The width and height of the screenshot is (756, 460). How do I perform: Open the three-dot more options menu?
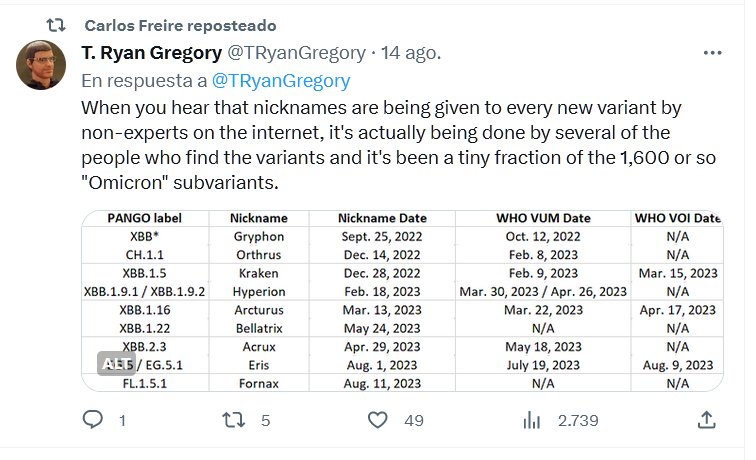[x=712, y=54]
